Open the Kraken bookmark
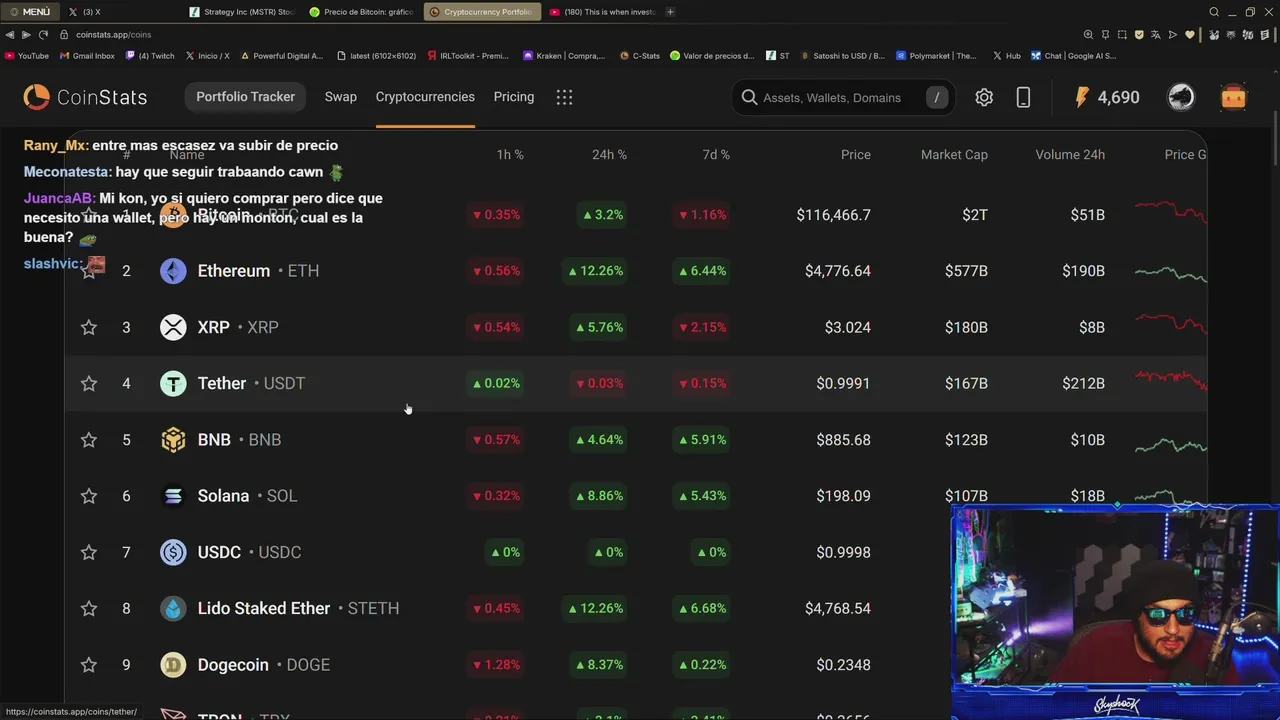 [564, 56]
